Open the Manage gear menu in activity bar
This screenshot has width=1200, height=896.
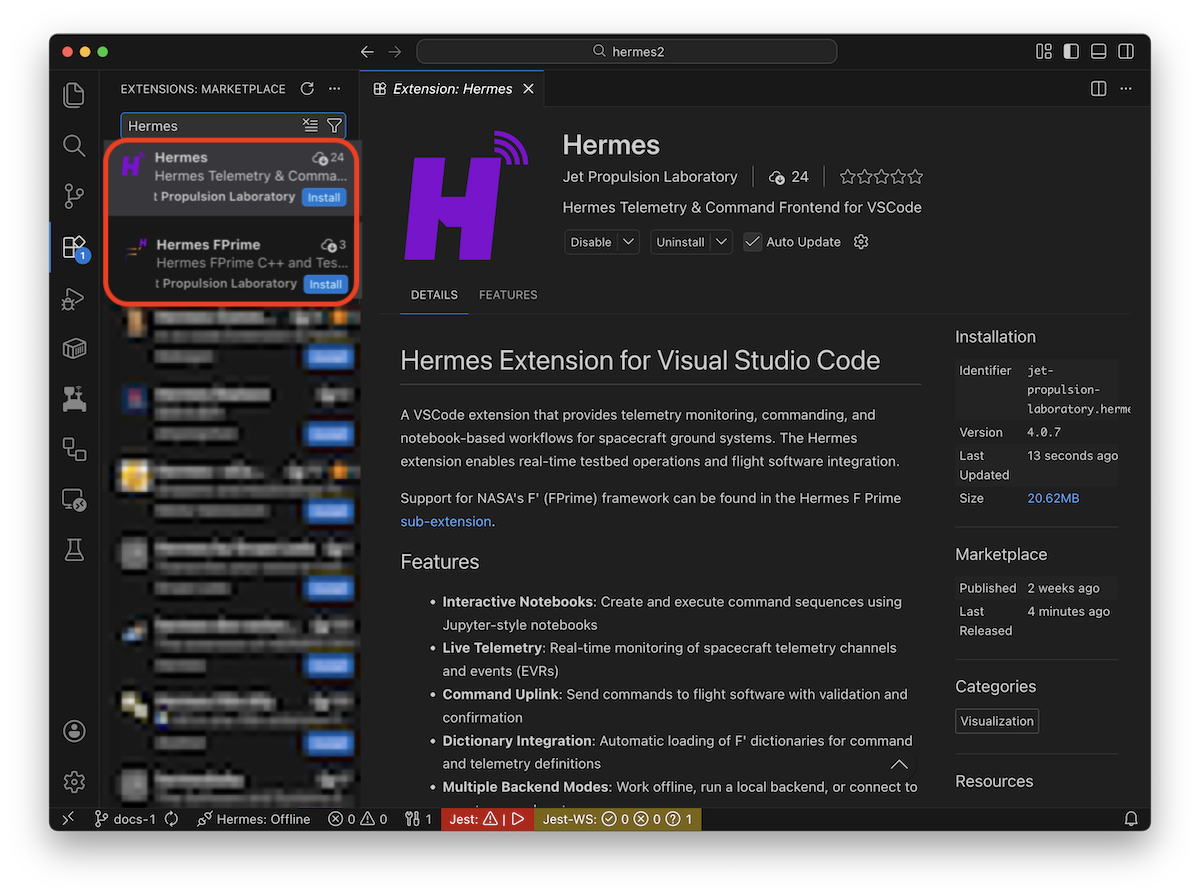pos(74,781)
